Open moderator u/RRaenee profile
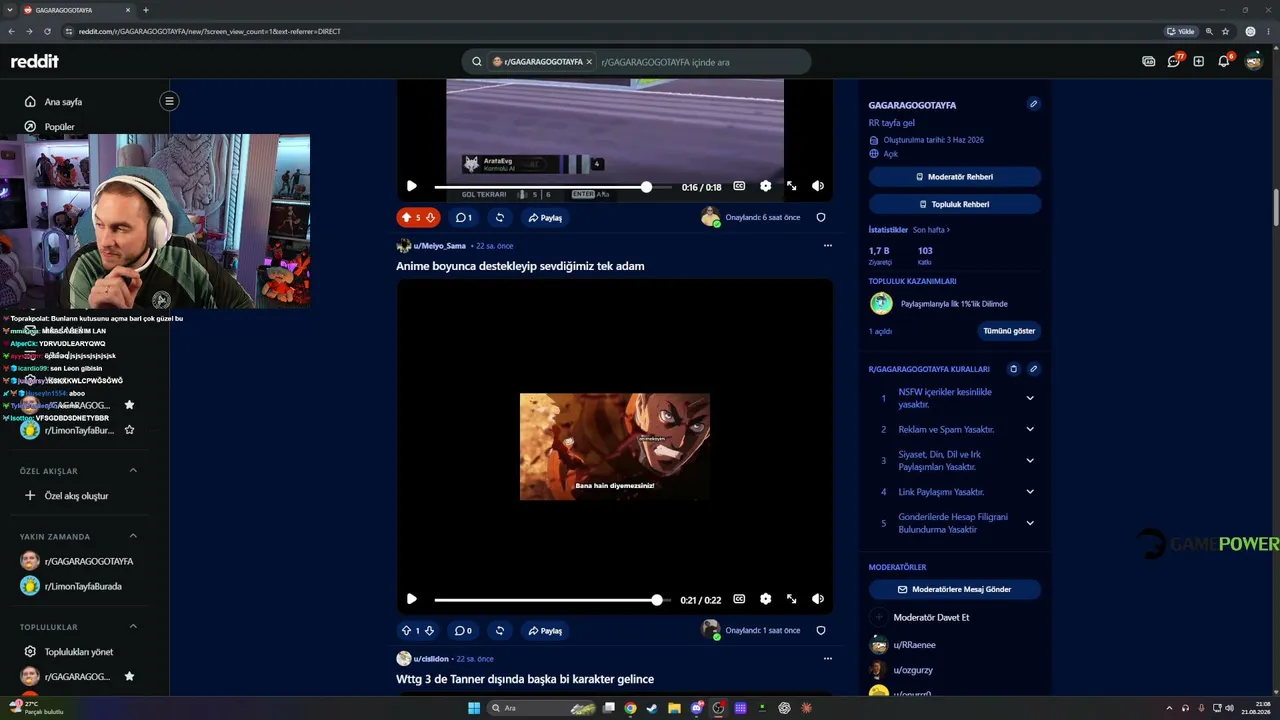This screenshot has width=1280, height=720. click(x=914, y=645)
